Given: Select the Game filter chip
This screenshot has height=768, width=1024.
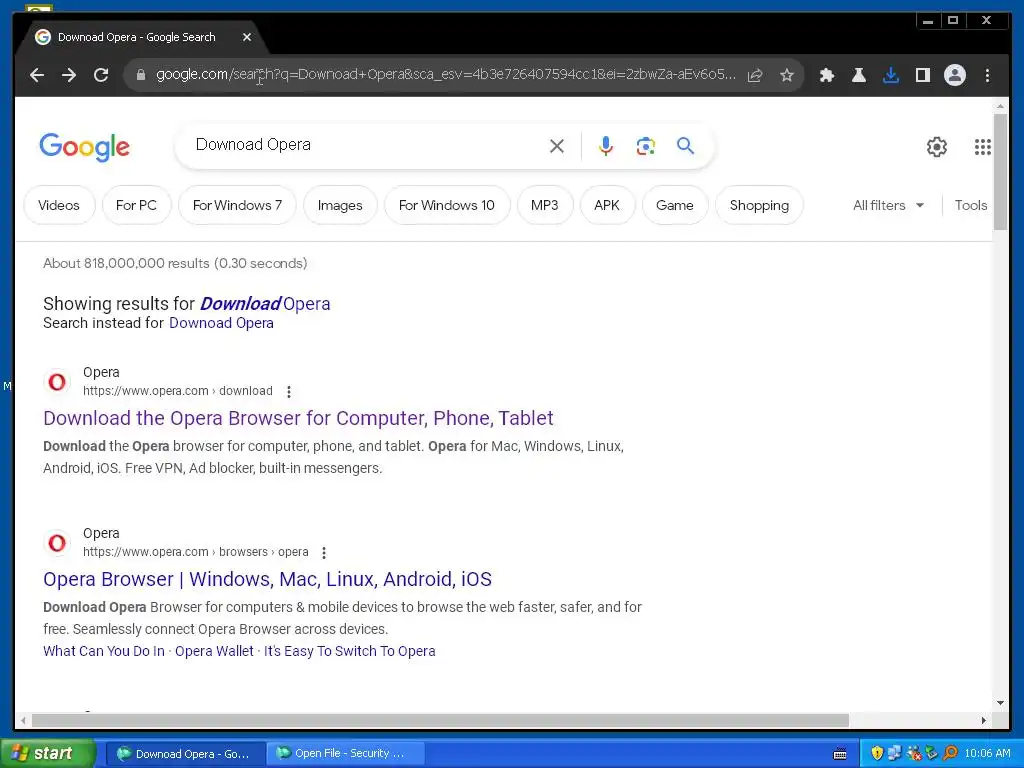Looking at the screenshot, I should [675, 205].
